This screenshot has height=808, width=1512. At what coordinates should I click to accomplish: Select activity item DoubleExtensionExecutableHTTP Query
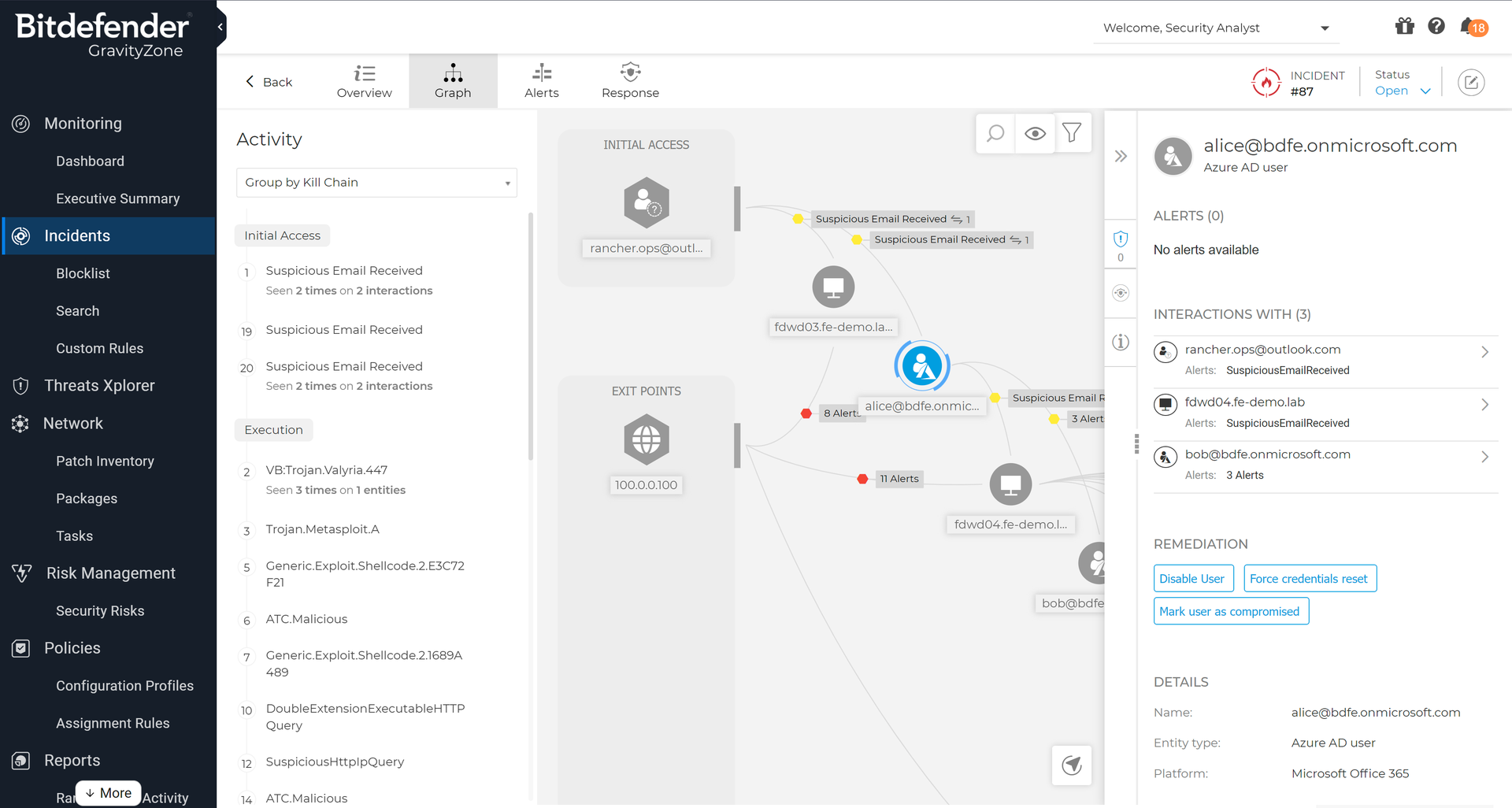pyautogui.click(x=365, y=717)
